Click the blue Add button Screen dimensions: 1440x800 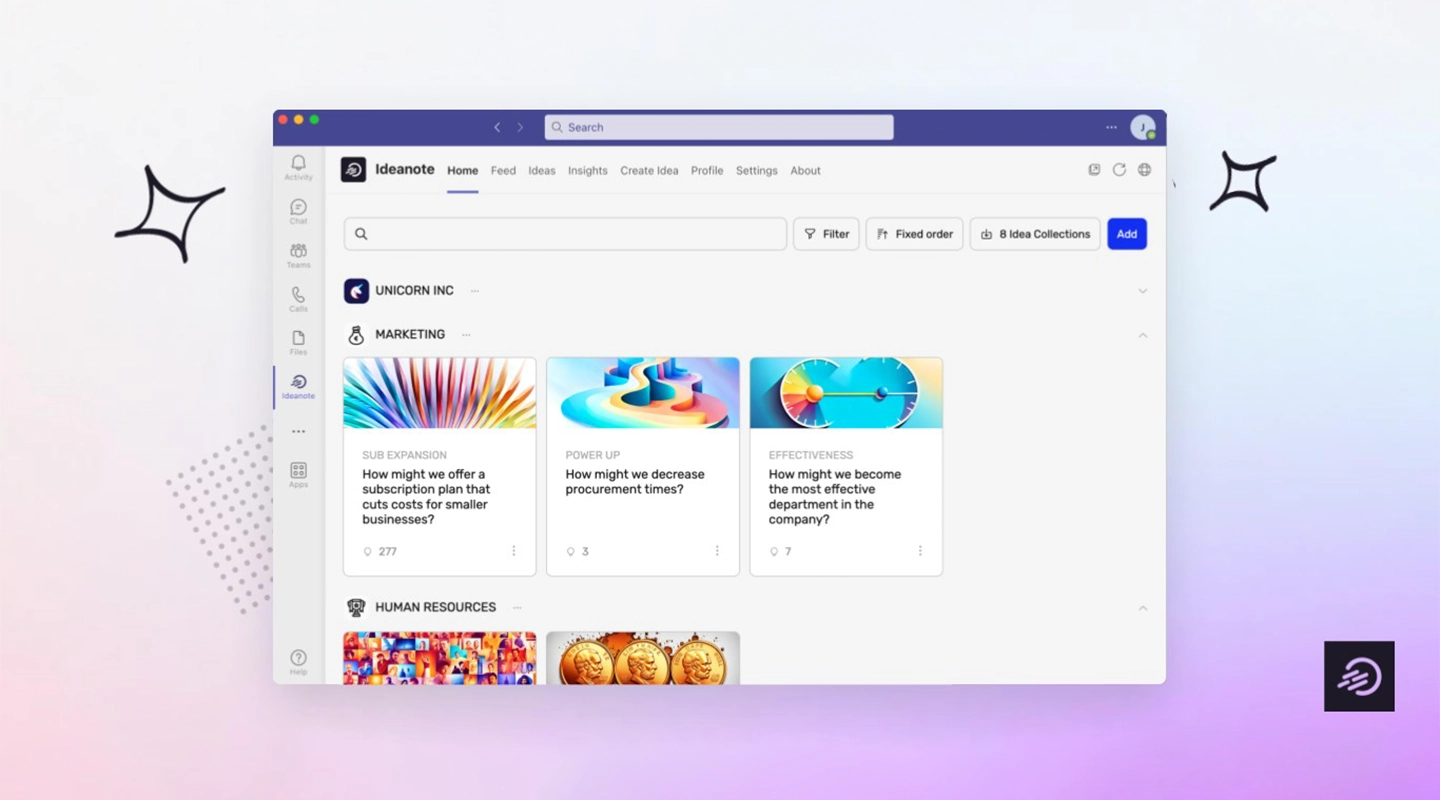1127,234
